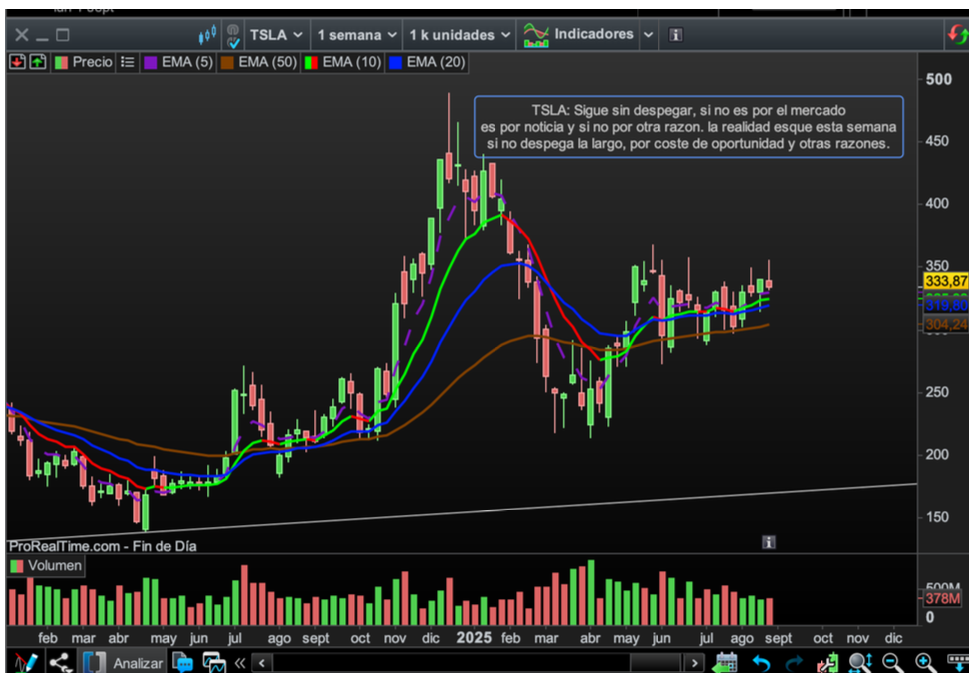Click the candlestick chart style icon
Image resolution: width=978 pixels, height=682 pixels.
click(207, 35)
